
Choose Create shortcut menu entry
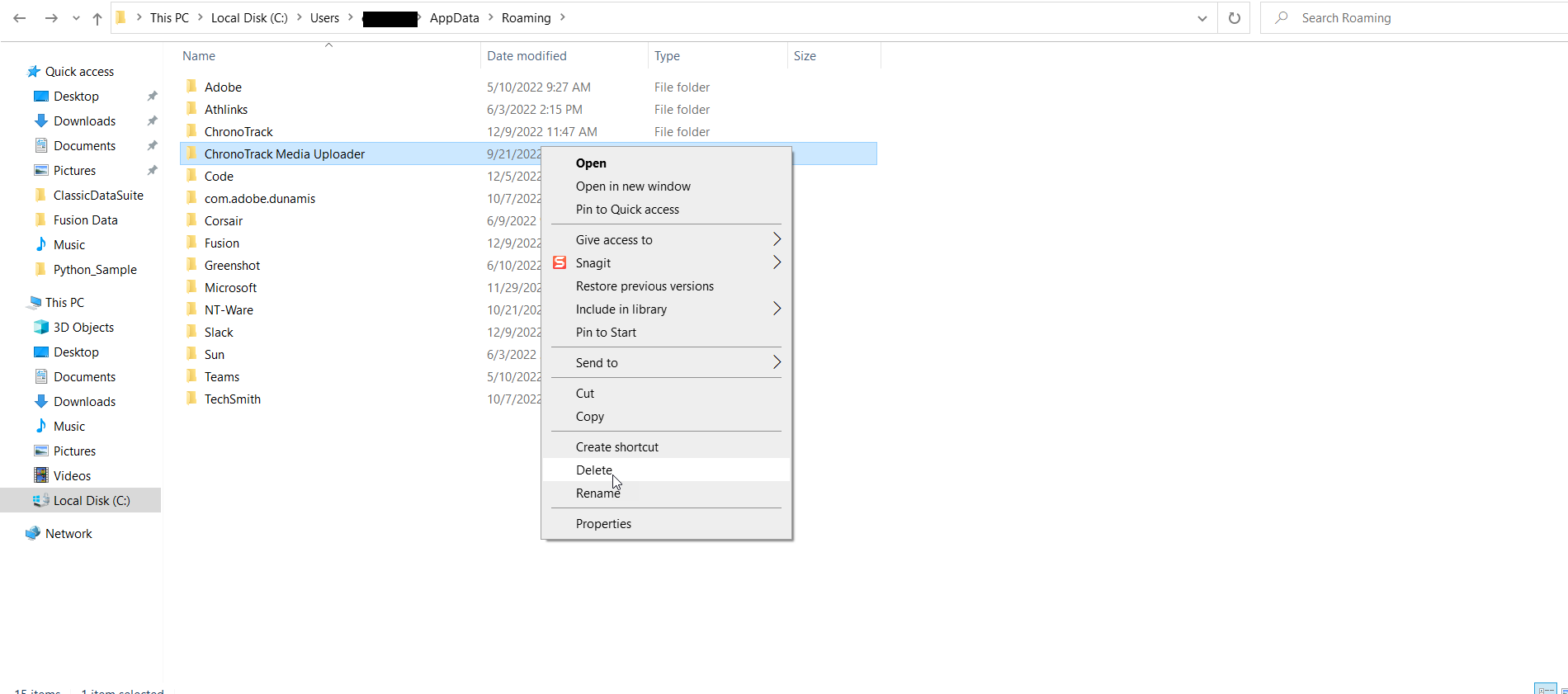[x=666, y=447]
